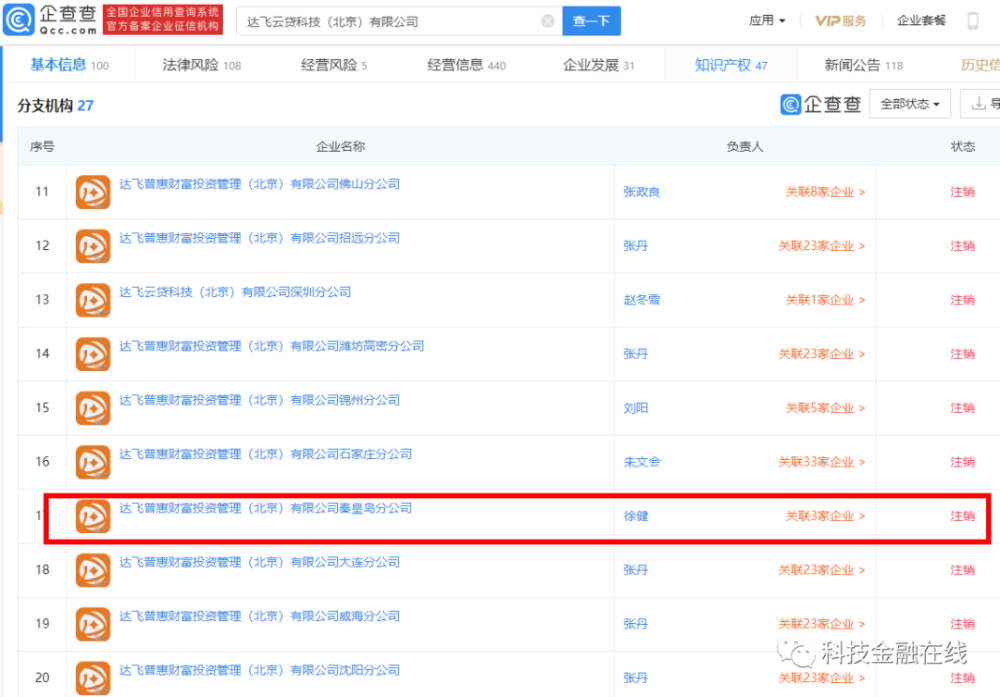
Task: Click the company logo in row 11
Action: tap(93, 192)
